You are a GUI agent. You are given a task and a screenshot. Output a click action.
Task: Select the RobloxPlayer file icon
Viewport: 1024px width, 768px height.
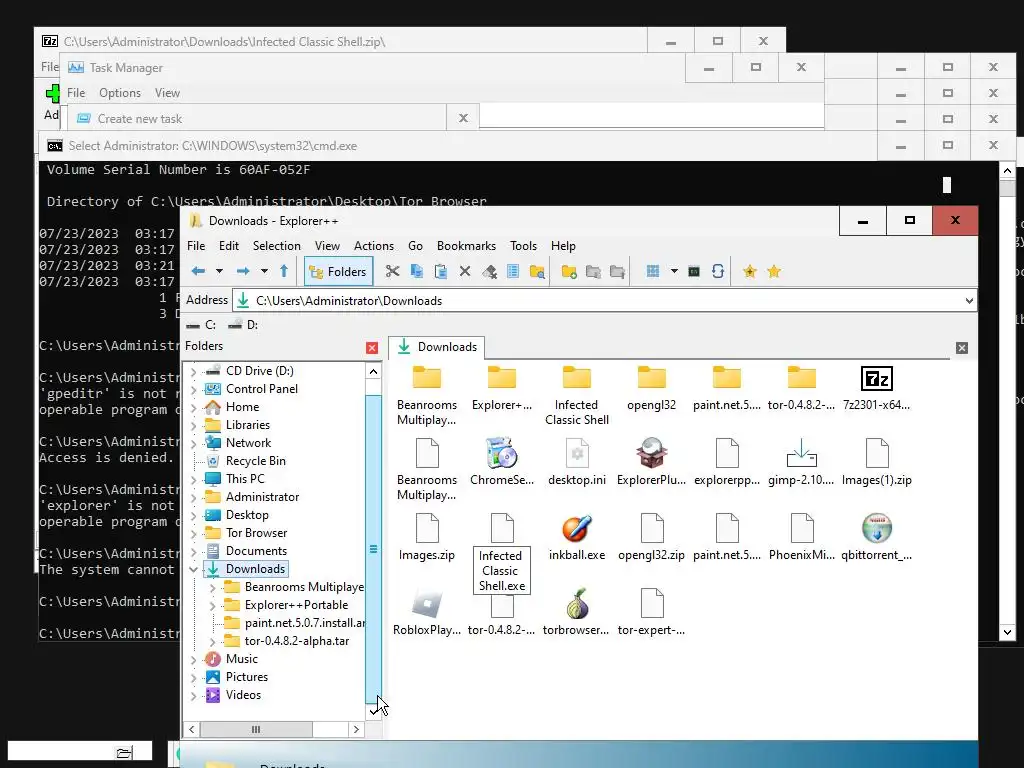tap(426, 613)
